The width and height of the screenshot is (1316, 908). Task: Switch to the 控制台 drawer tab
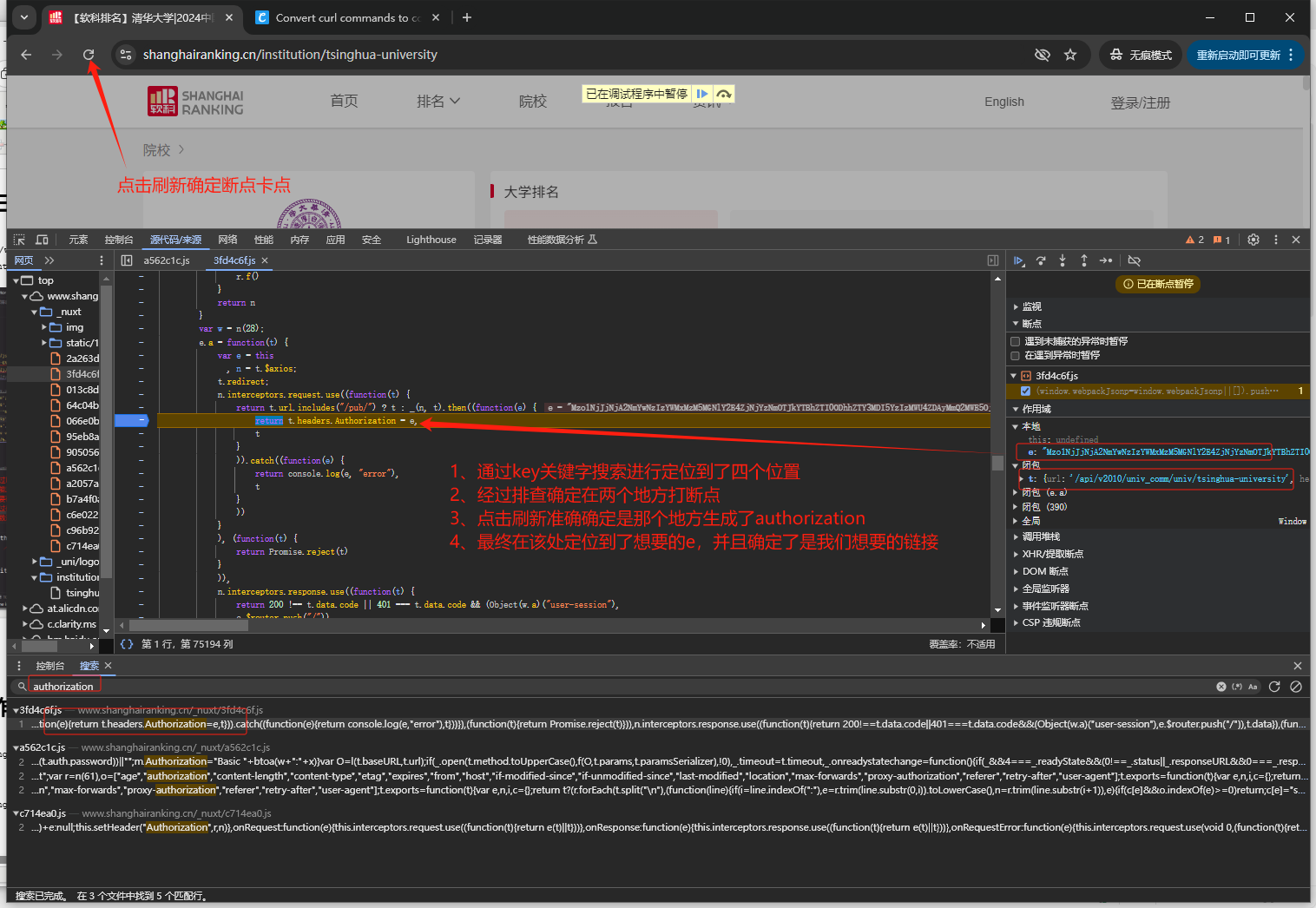pos(50,666)
